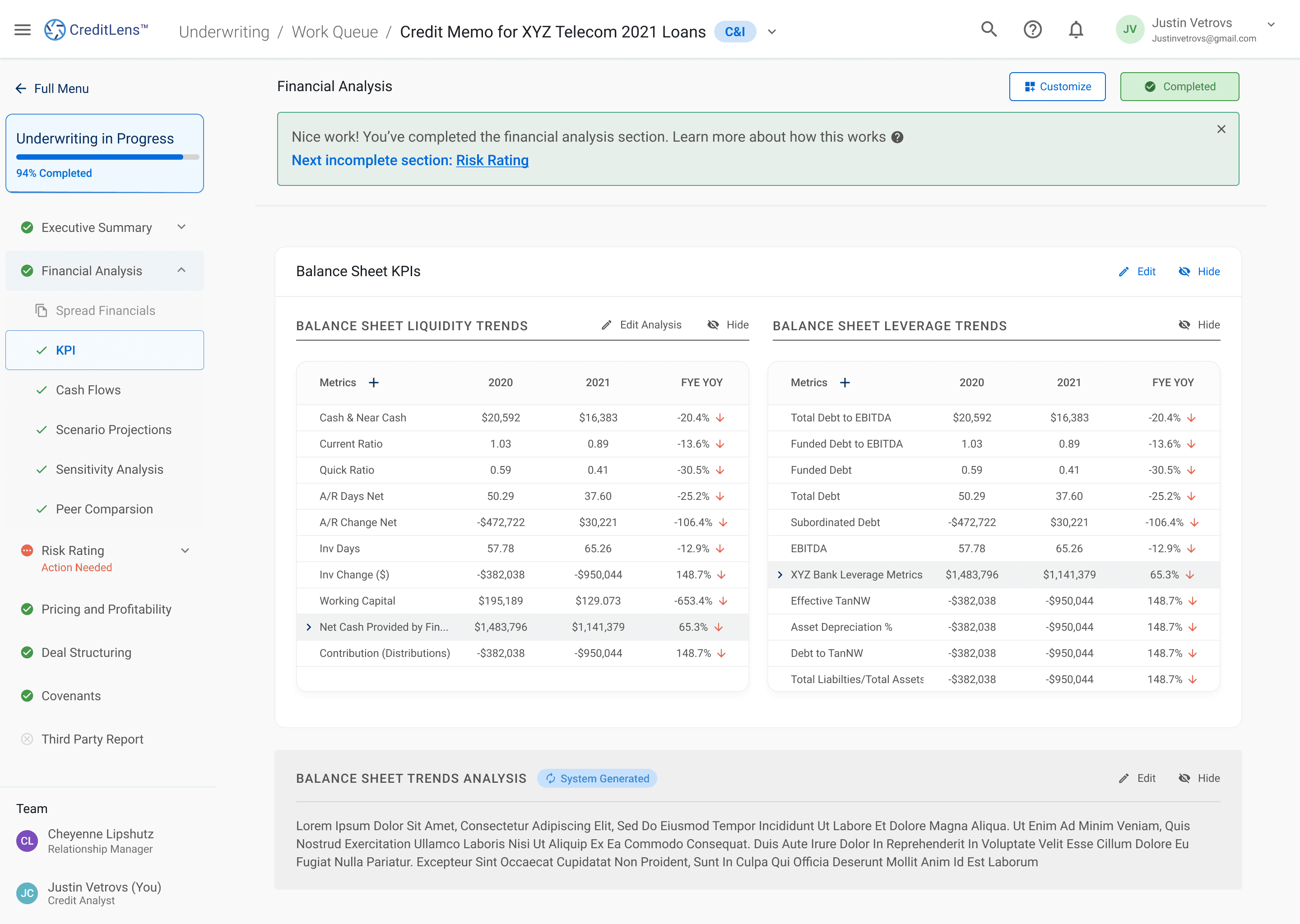Add a metric to the leverage trends table
The height and width of the screenshot is (924, 1300).
click(x=845, y=383)
